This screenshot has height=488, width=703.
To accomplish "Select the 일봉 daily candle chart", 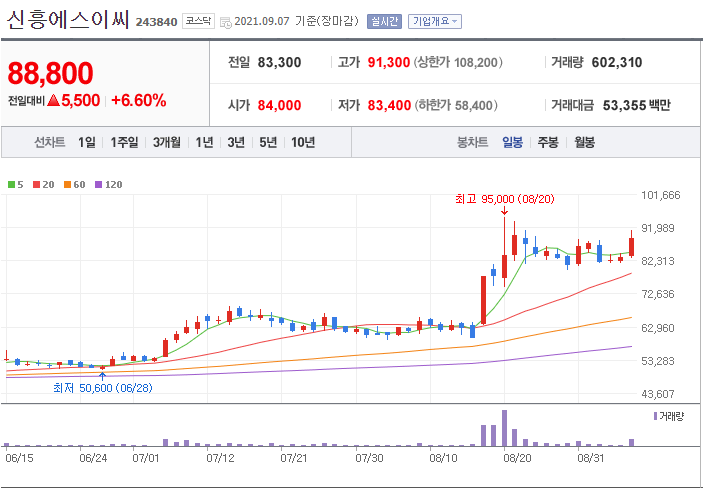I will [x=512, y=143].
